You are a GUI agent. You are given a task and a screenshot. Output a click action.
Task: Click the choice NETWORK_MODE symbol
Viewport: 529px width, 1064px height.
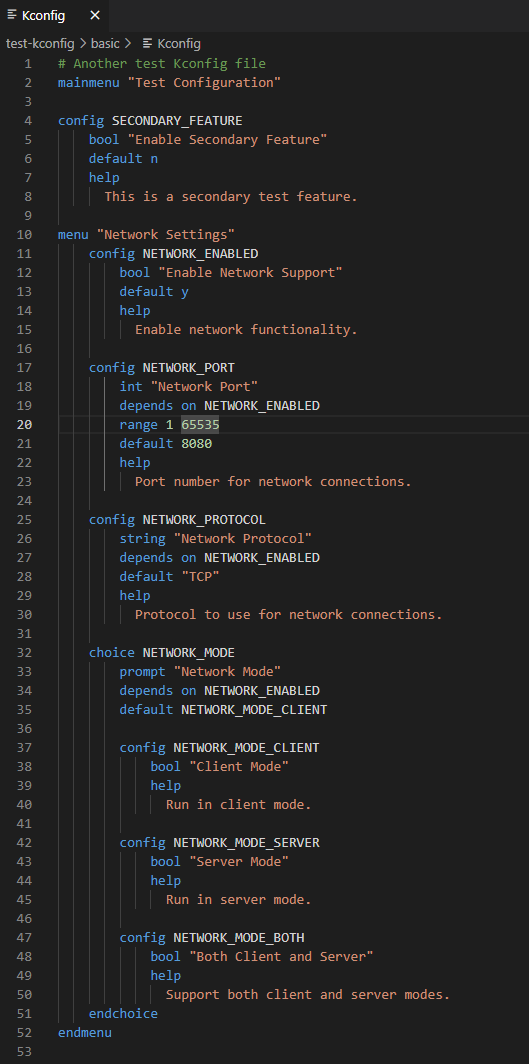(x=189, y=653)
